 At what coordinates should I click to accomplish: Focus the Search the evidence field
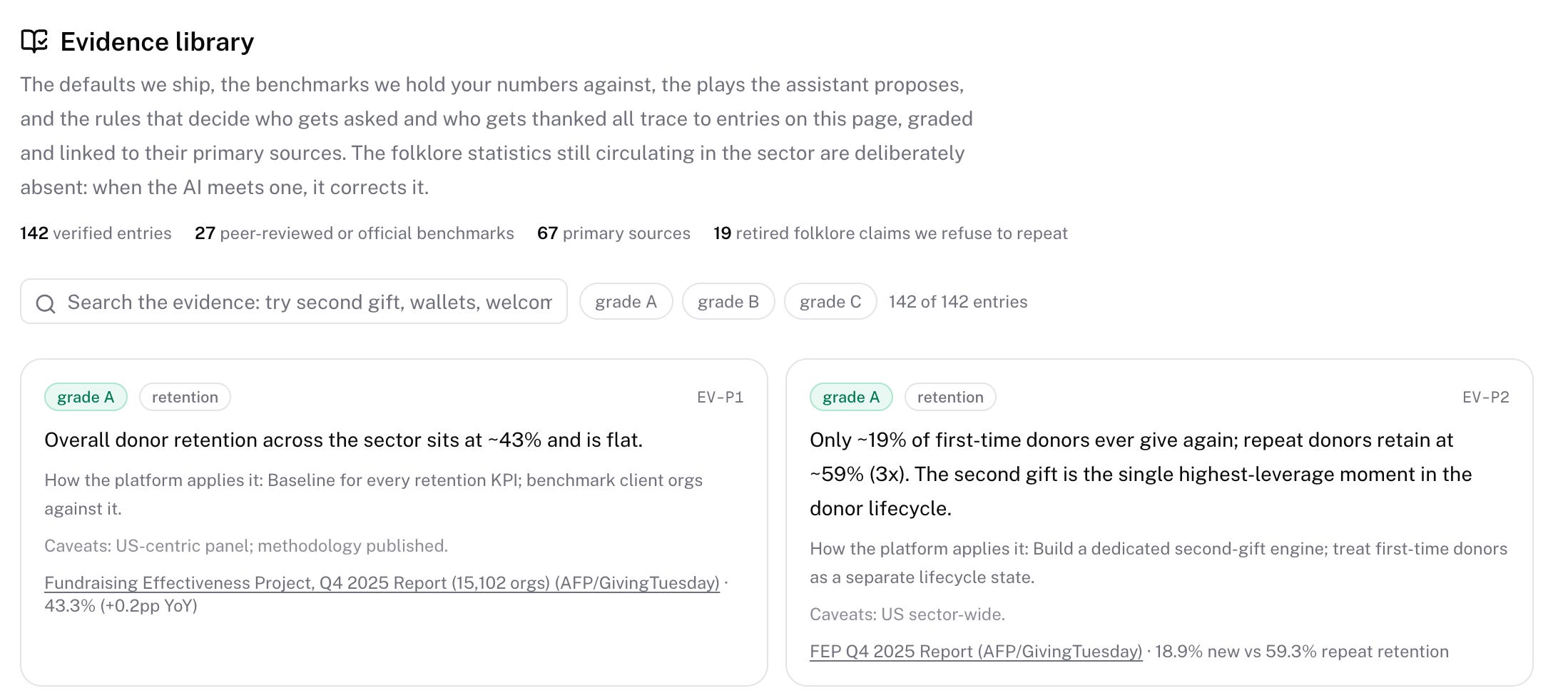(x=294, y=301)
